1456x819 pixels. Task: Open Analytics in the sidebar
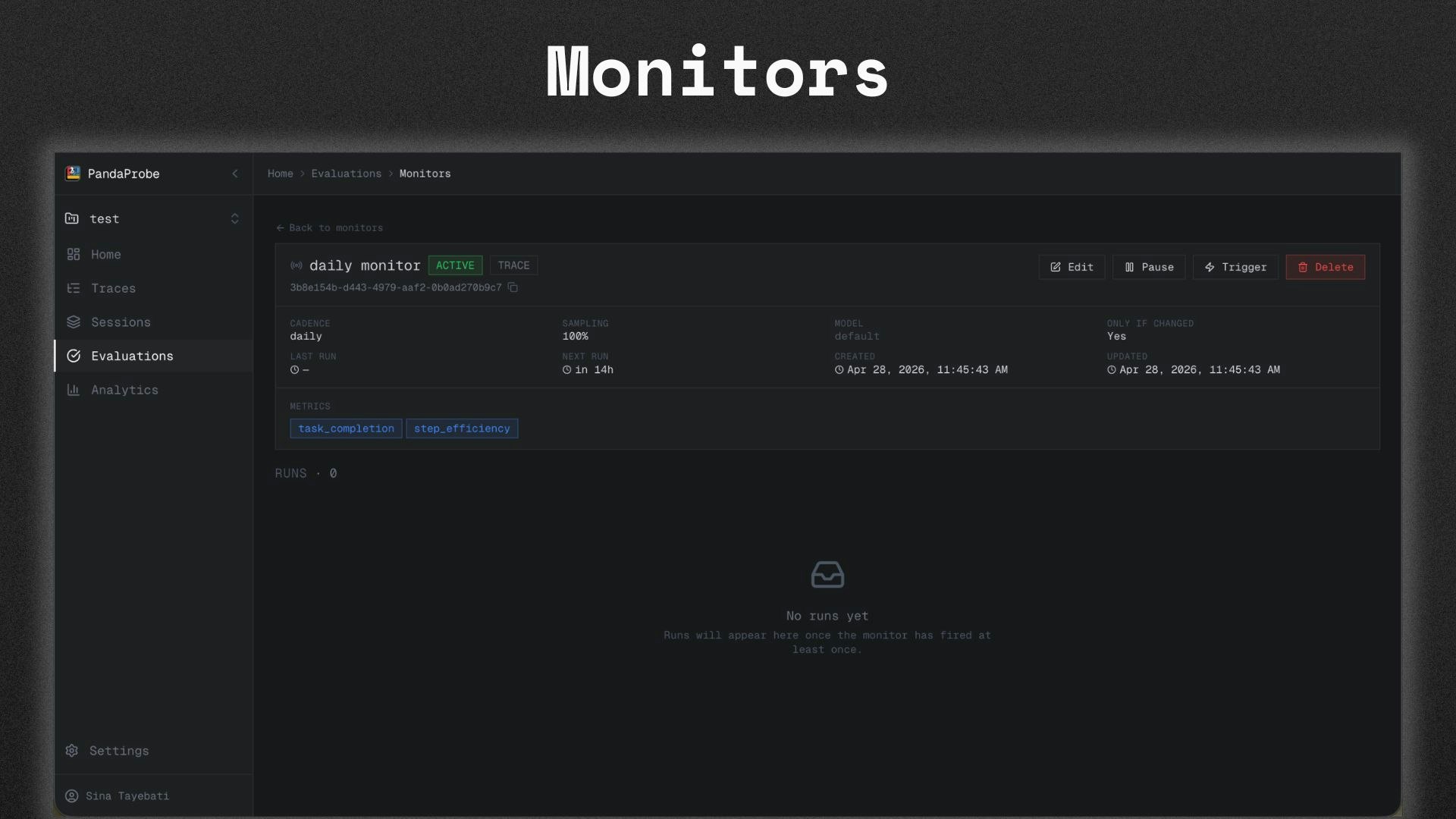(153, 390)
